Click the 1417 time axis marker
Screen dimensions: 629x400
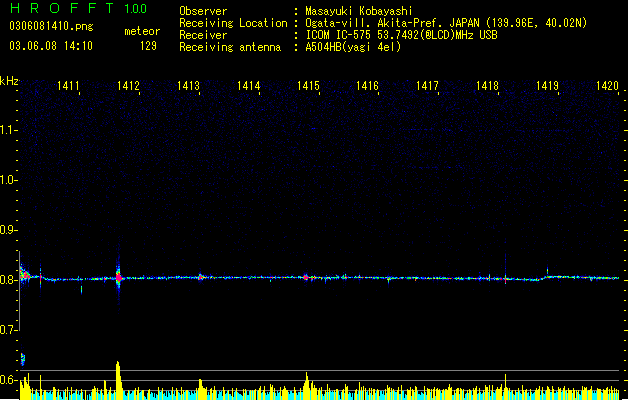[x=427, y=85]
